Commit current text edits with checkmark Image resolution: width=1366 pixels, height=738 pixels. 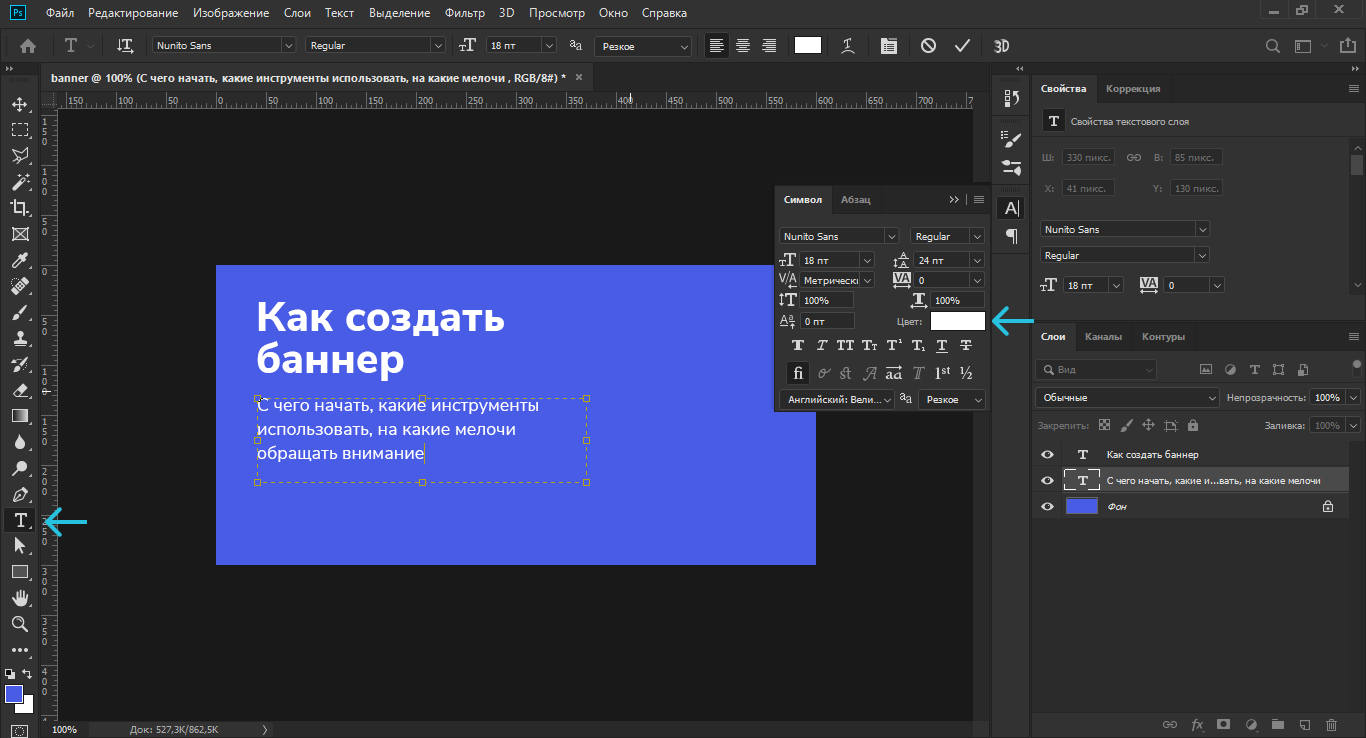coord(962,46)
